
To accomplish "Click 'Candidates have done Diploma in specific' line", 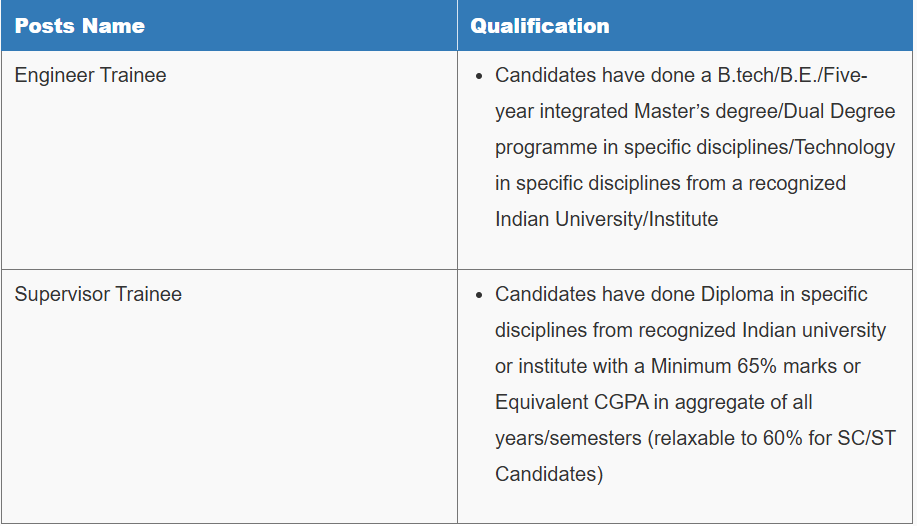I will [x=681, y=294].
